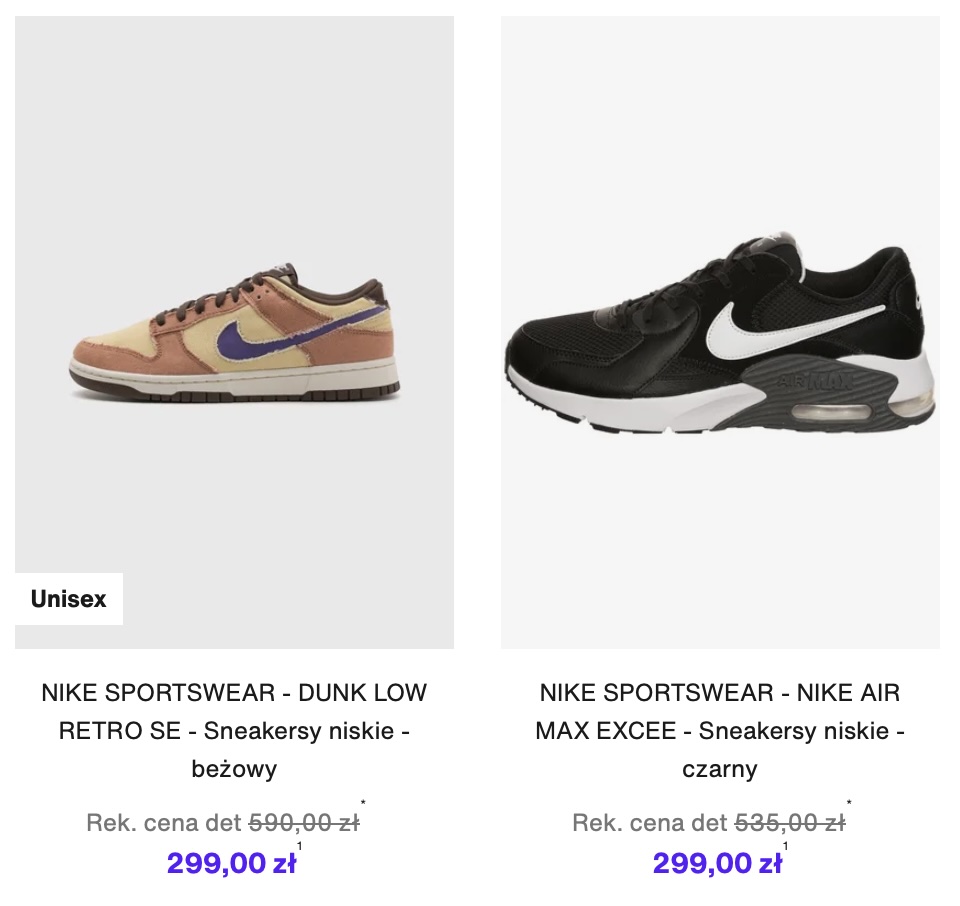Open the NIKE SPORTSWEAR - NIKE AIR MAX title link
This screenshot has height=906, width=960.
tap(720, 693)
